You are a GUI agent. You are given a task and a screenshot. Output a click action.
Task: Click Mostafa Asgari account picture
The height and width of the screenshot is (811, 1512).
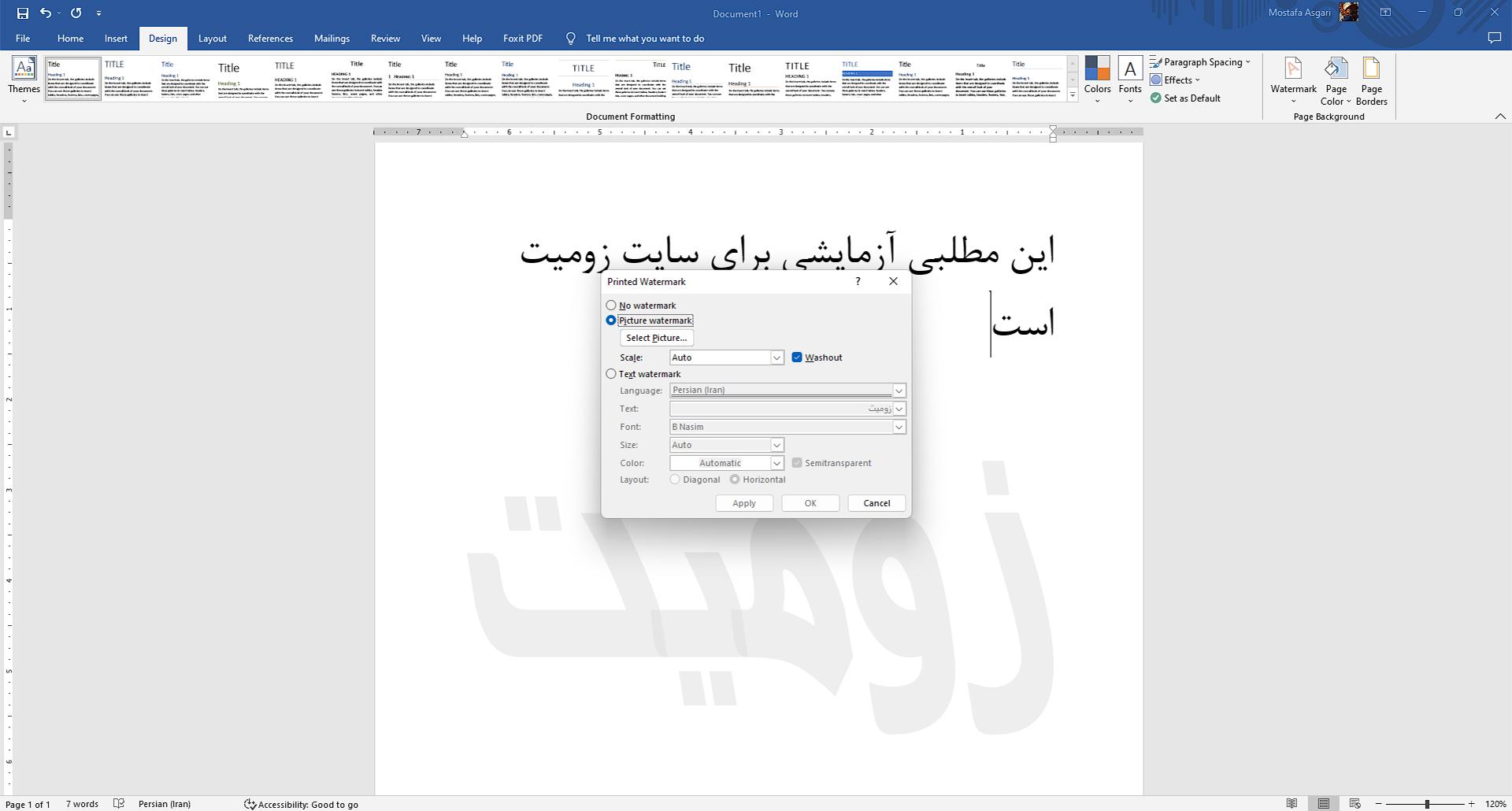(x=1349, y=13)
